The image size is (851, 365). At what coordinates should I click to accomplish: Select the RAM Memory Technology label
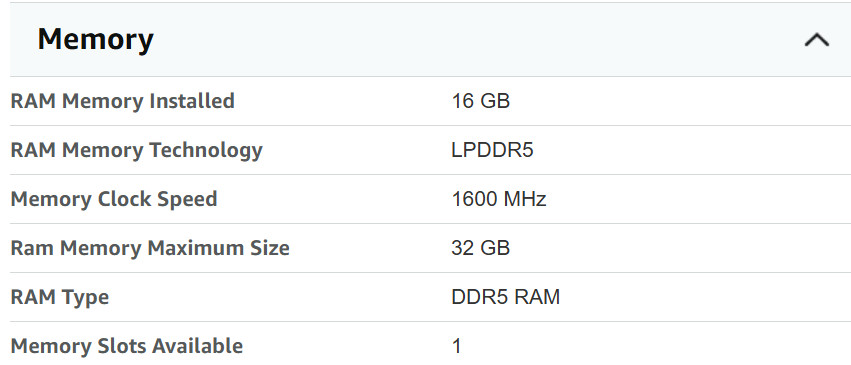[x=136, y=150]
